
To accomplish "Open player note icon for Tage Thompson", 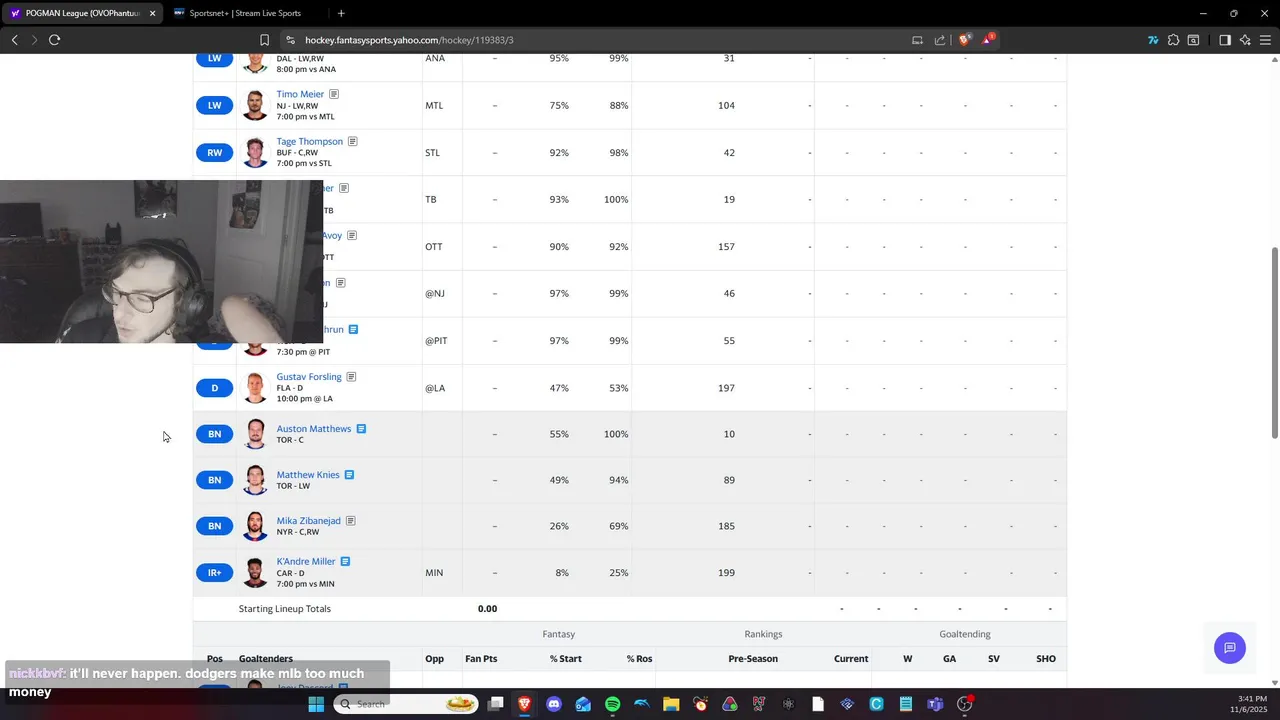I will (x=353, y=141).
